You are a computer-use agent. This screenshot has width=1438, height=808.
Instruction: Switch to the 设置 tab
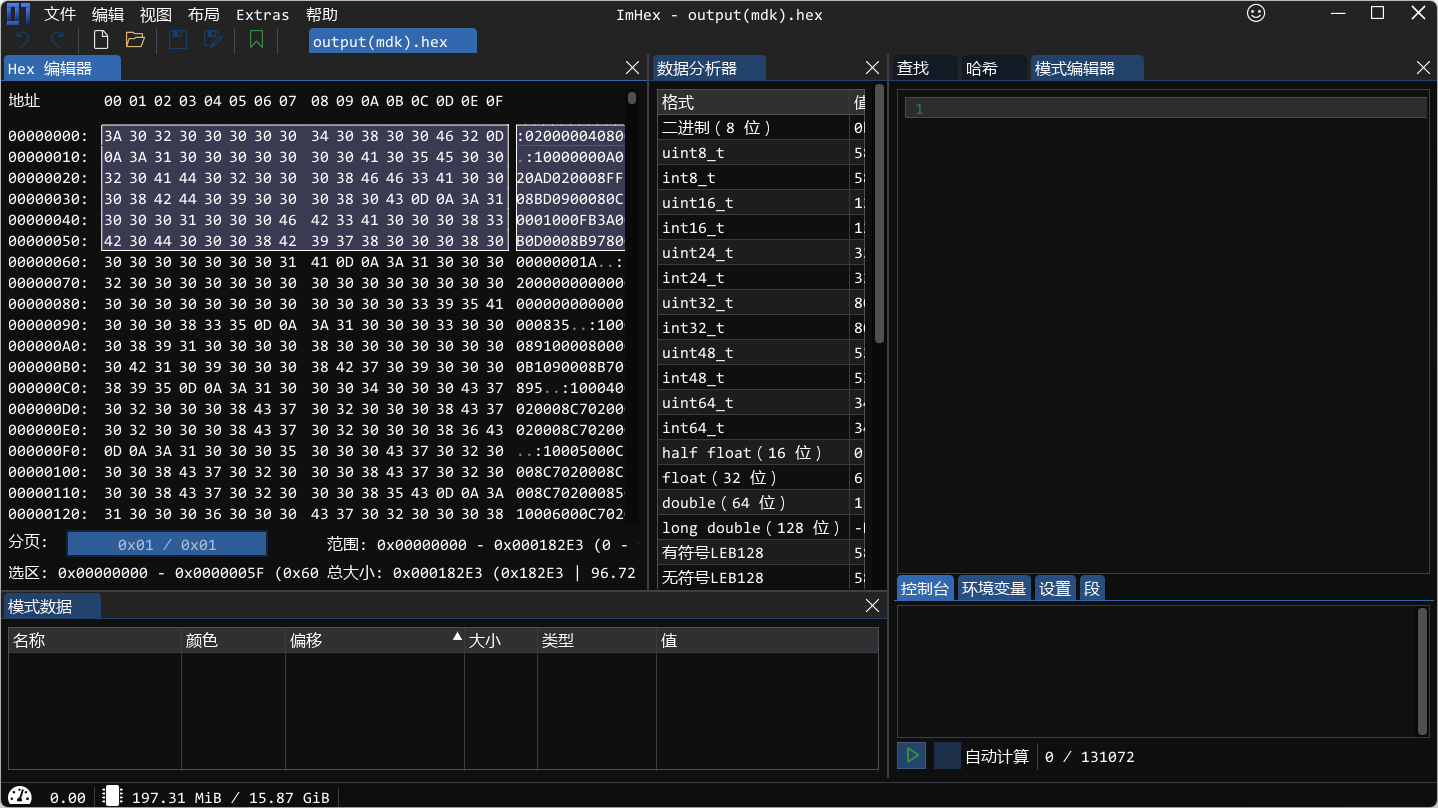click(1055, 589)
